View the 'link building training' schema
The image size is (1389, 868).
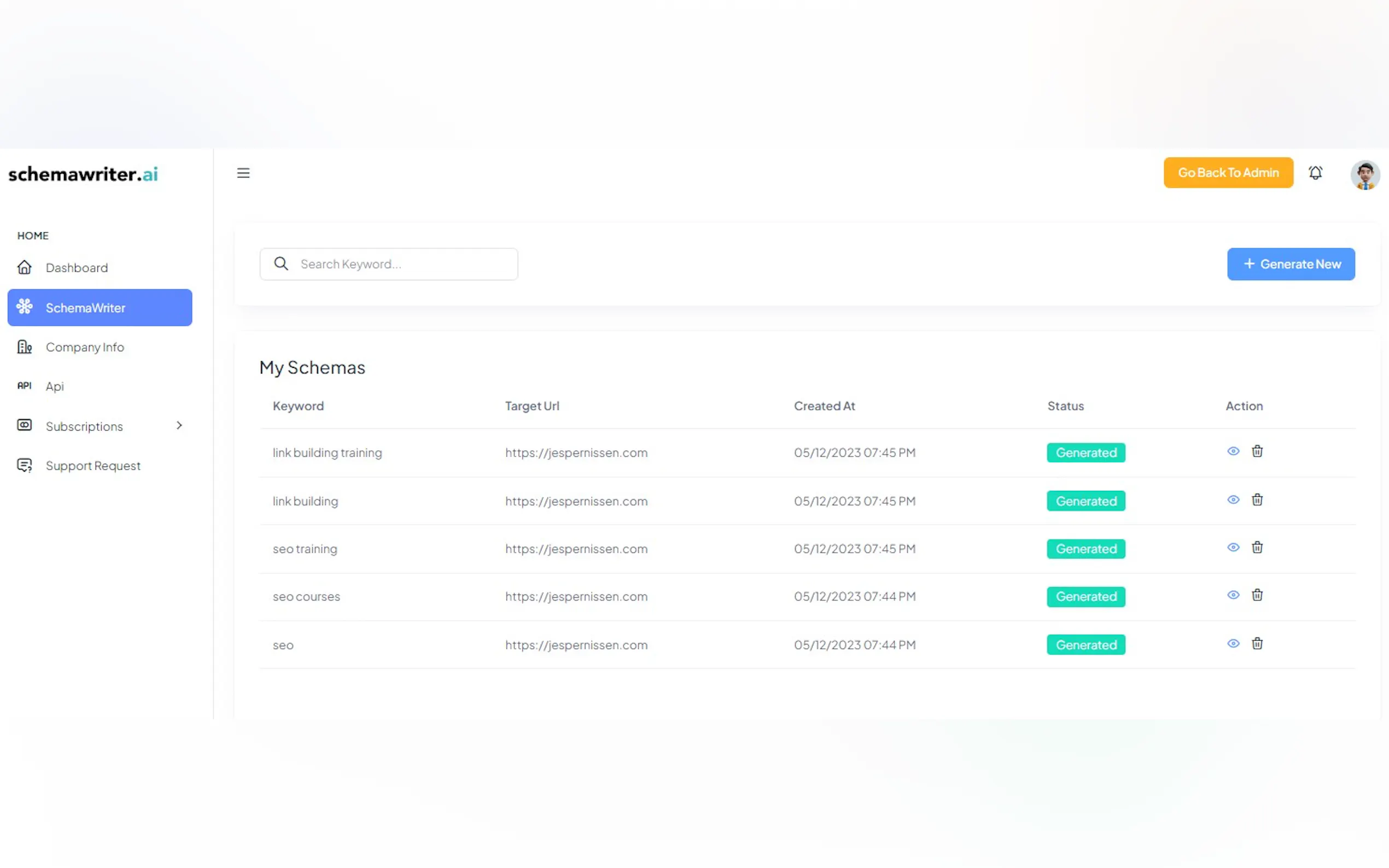1233,451
